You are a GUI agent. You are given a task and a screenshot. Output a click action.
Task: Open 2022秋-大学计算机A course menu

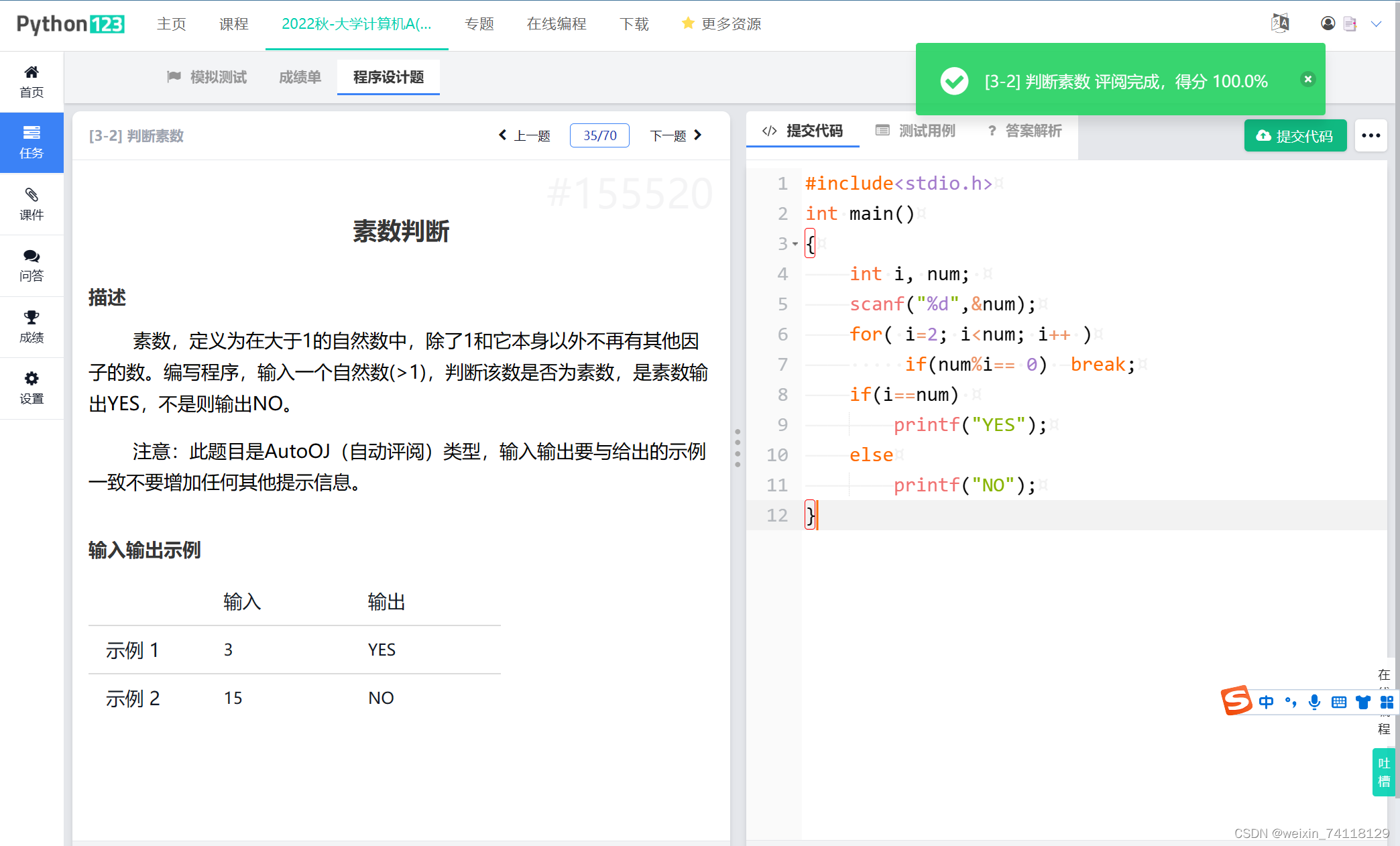[357, 24]
